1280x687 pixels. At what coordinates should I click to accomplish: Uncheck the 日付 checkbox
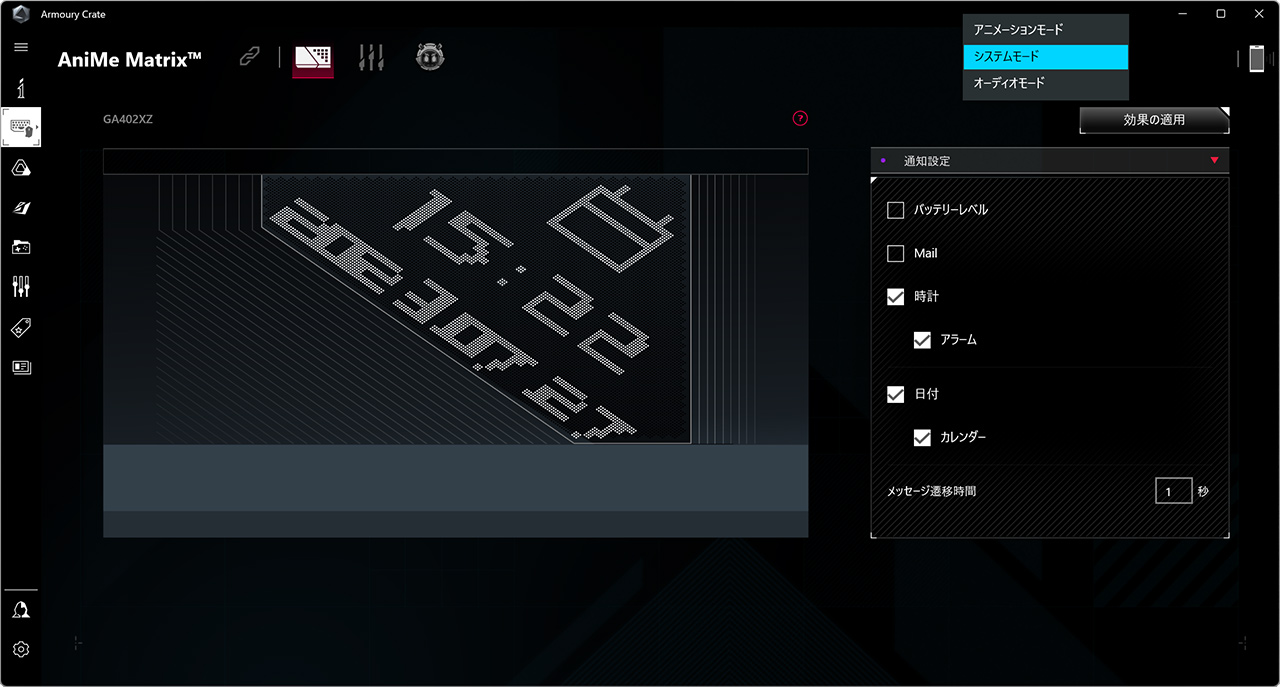click(896, 394)
